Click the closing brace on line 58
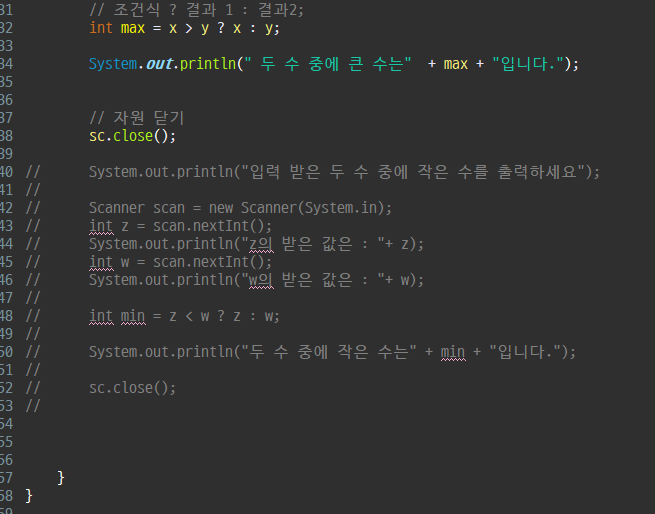The height and width of the screenshot is (514, 655). pos(29,496)
